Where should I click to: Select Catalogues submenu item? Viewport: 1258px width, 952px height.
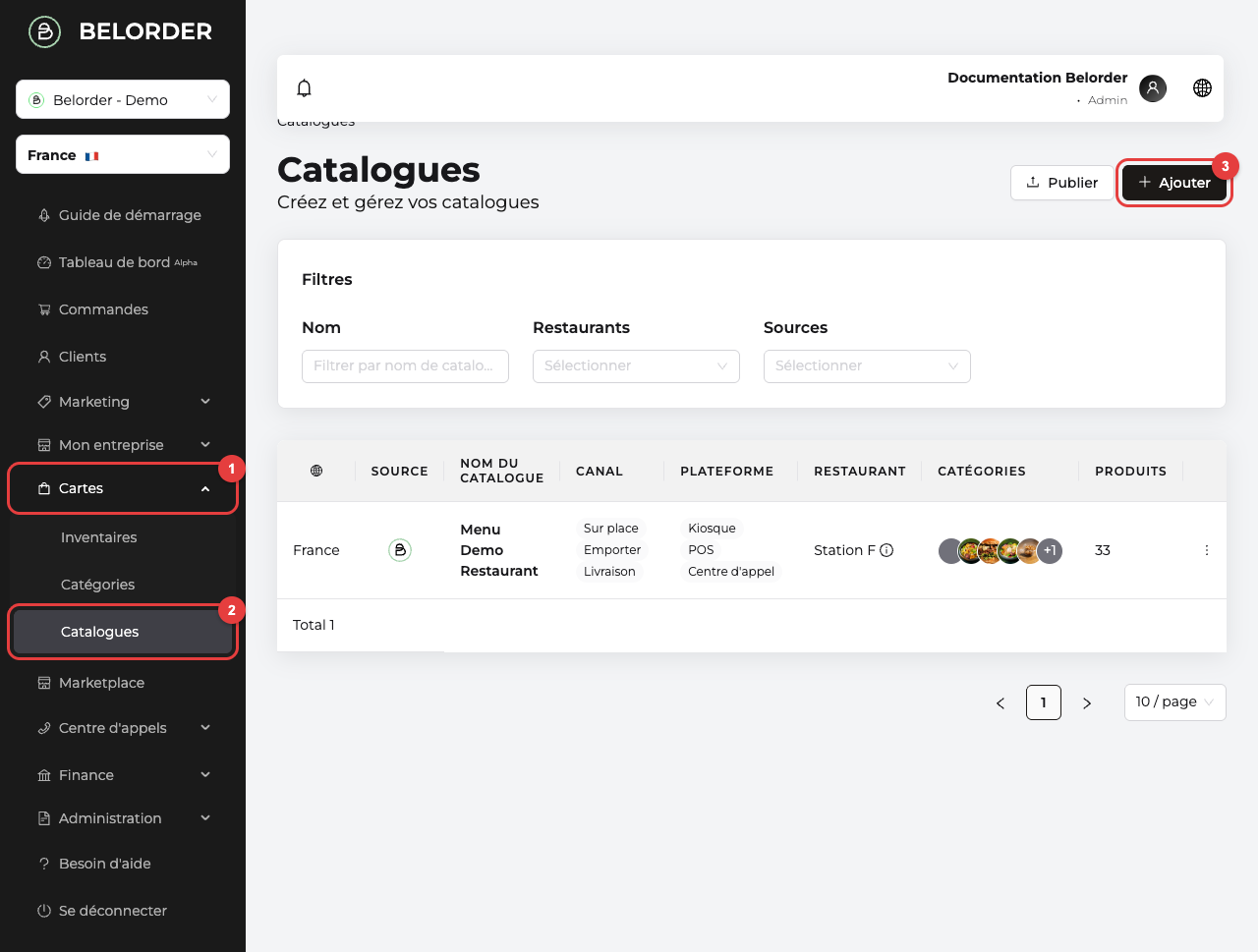(x=123, y=632)
